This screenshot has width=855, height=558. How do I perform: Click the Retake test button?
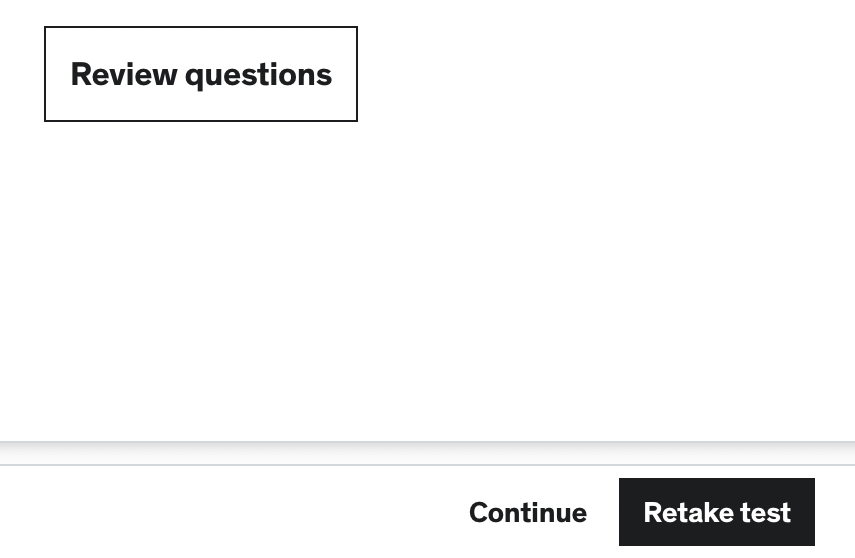click(x=716, y=513)
